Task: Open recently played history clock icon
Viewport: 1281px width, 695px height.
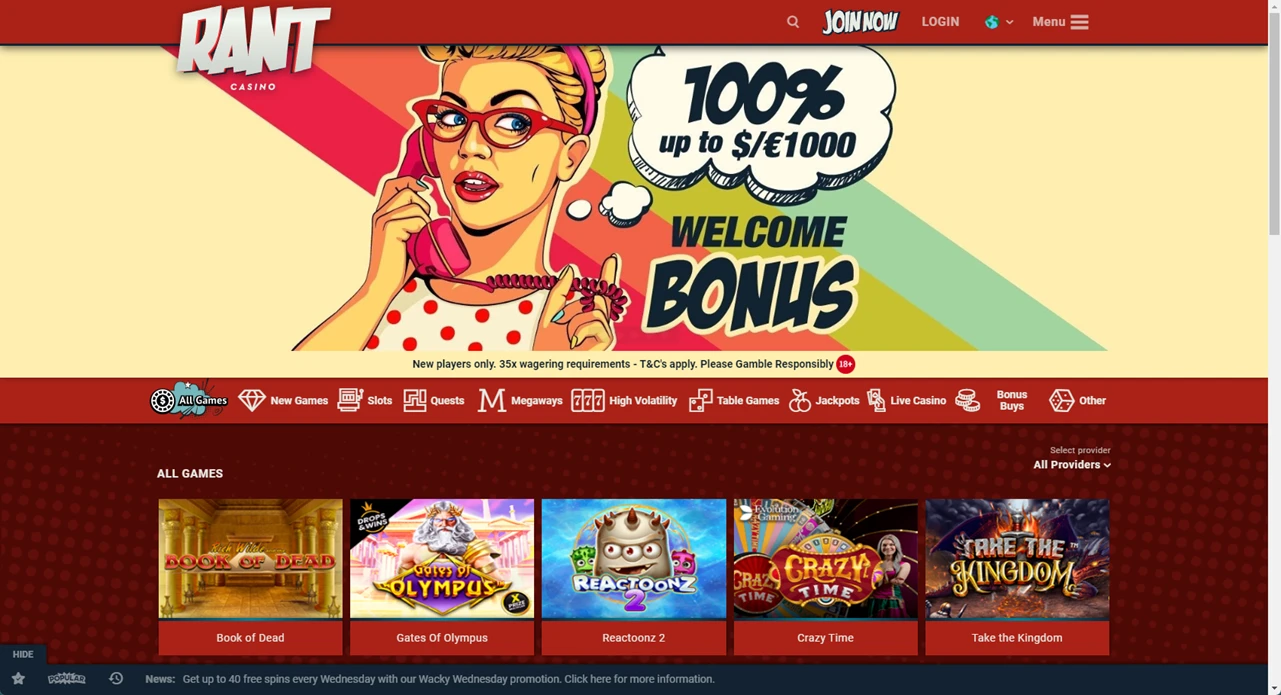Action: (x=116, y=678)
